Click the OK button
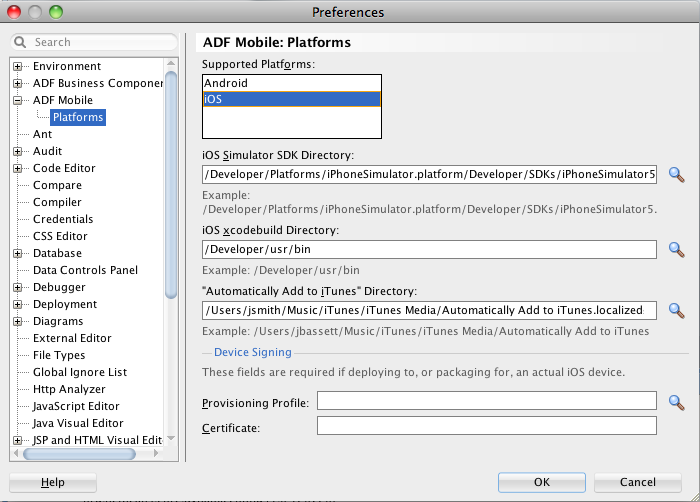Image resolution: width=700 pixels, height=502 pixels. pos(542,482)
